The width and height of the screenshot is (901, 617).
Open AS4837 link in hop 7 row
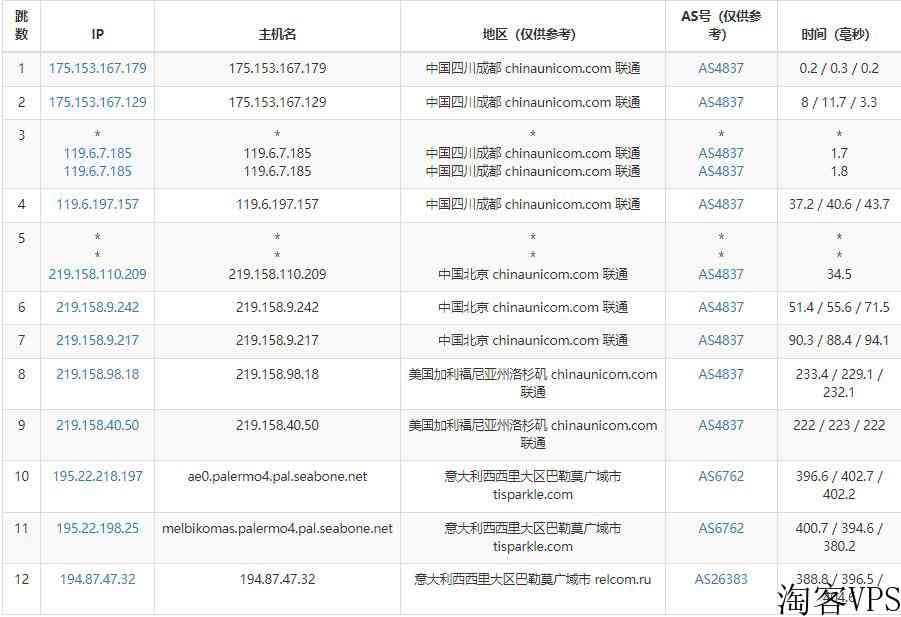(x=721, y=340)
